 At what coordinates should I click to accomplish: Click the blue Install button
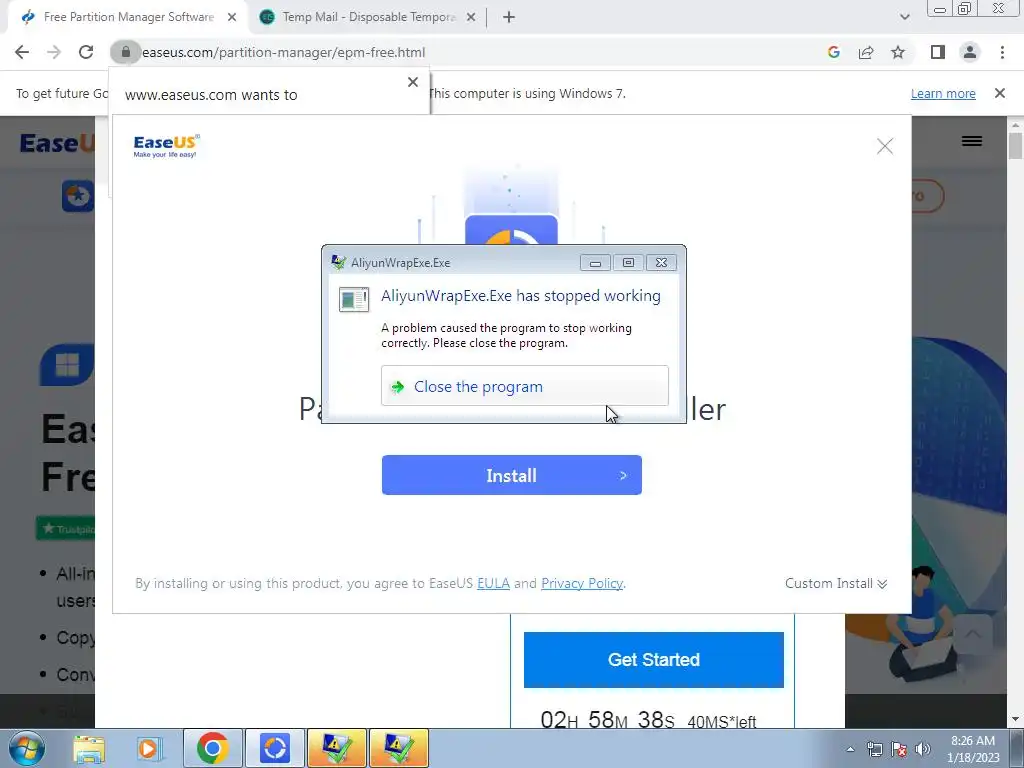pos(511,475)
